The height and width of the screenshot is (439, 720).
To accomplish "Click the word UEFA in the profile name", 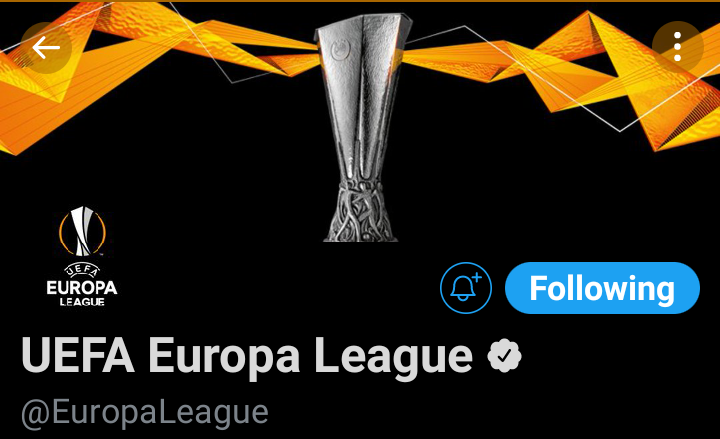I will [x=78, y=355].
